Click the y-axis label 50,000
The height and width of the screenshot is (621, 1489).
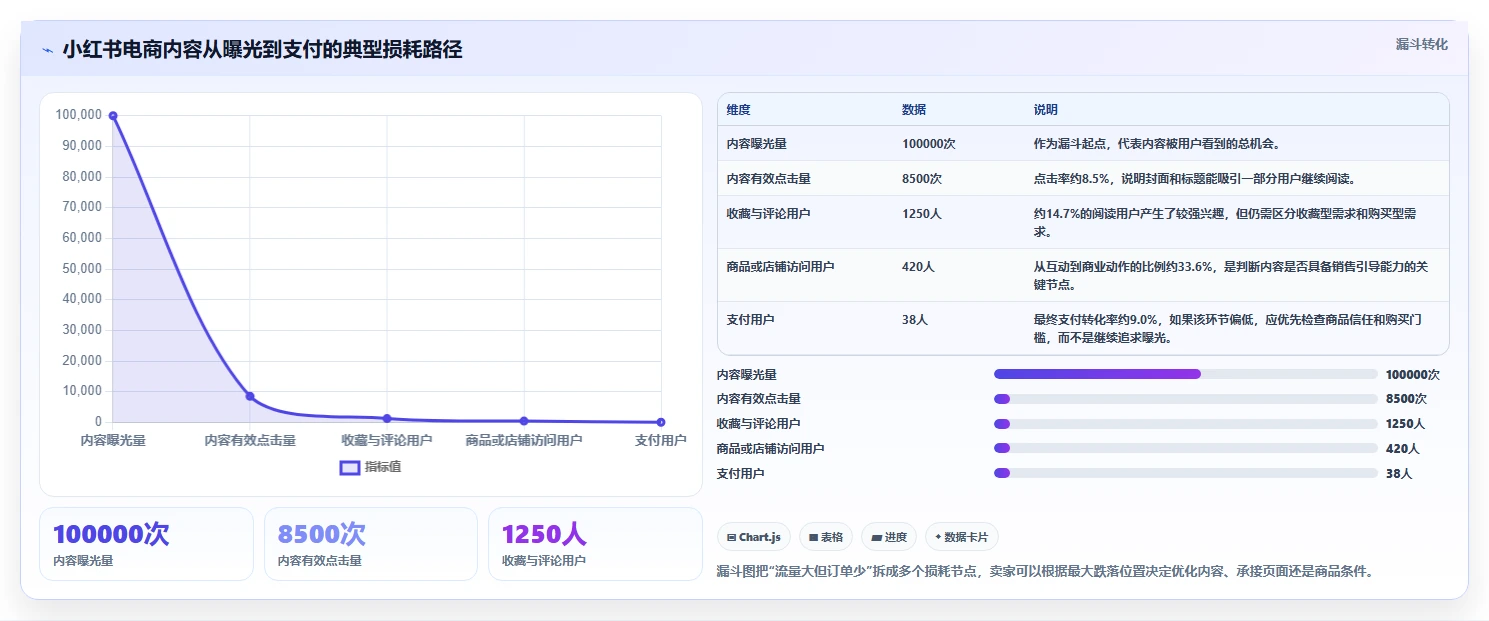(x=82, y=268)
